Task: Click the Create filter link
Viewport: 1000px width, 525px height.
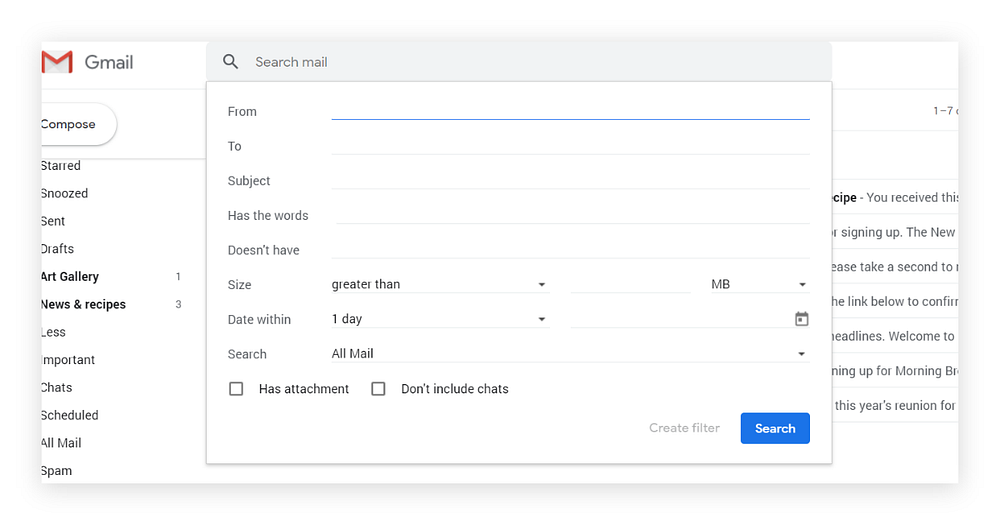Action: [x=684, y=428]
